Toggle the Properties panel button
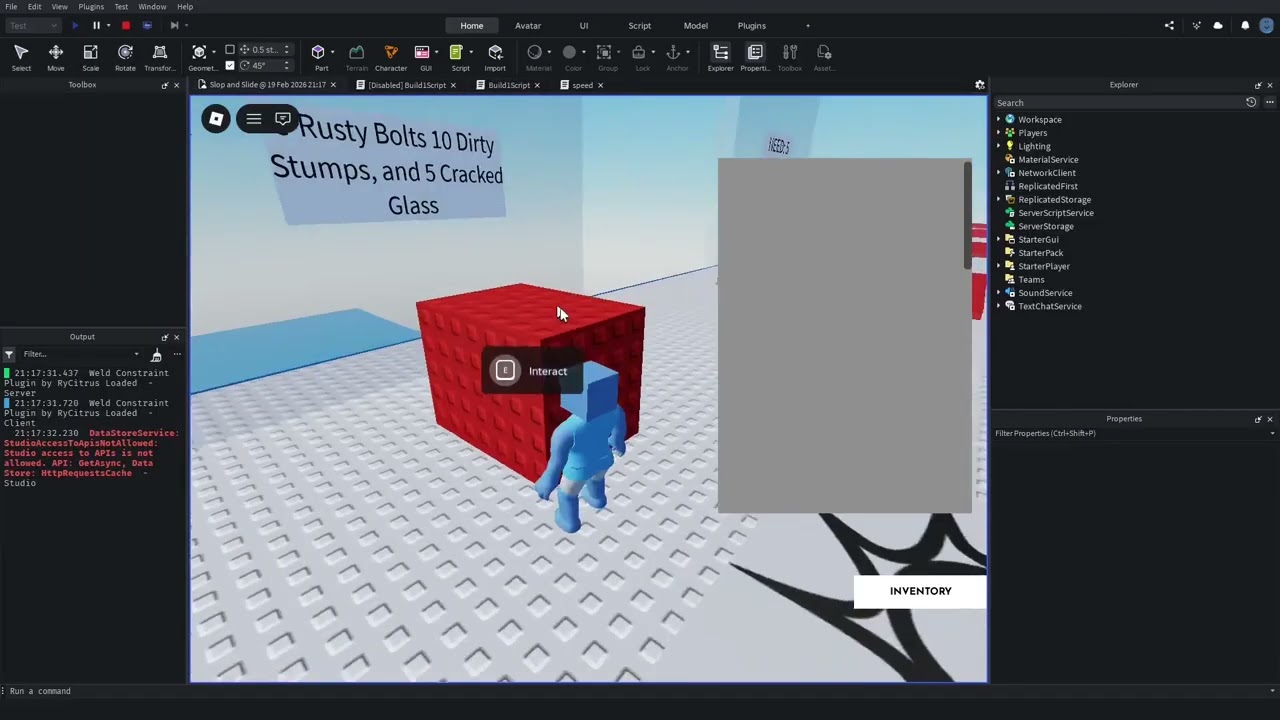1280x720 pixels. [x=755, y=58]
